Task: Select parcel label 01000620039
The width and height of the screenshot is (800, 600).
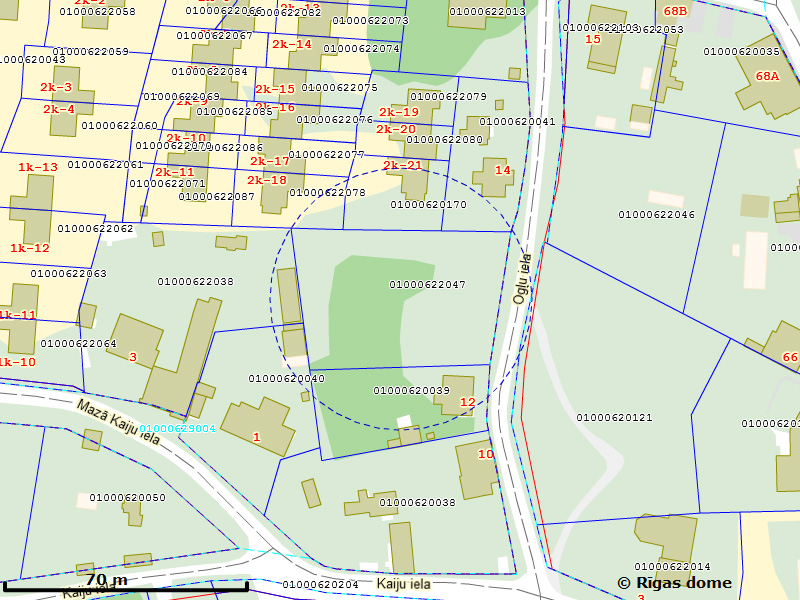Action: tap(411, 391)
